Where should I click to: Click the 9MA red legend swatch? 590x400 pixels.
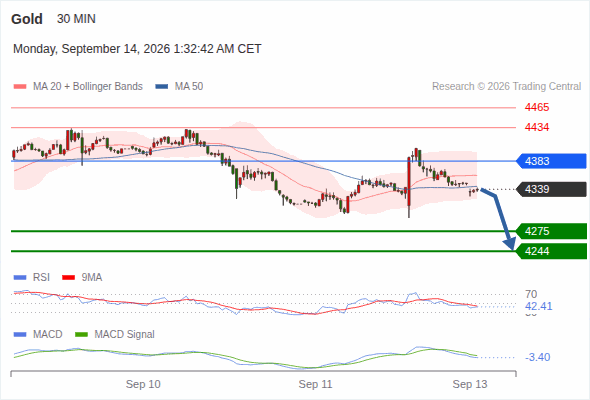[x=68, y=278]
